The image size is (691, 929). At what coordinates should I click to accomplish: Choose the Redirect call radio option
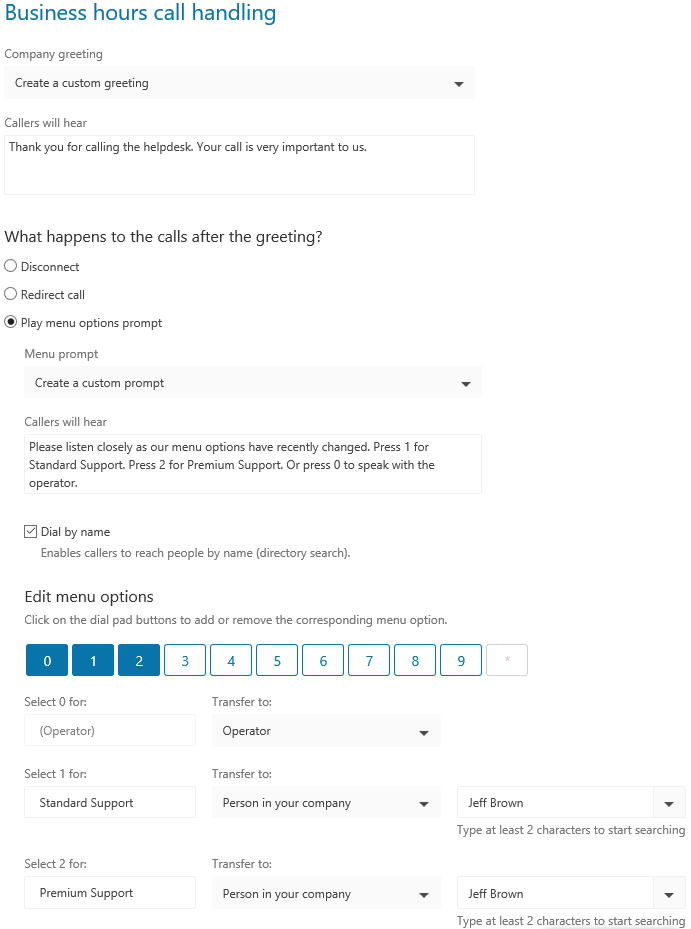tap(11, 294)
